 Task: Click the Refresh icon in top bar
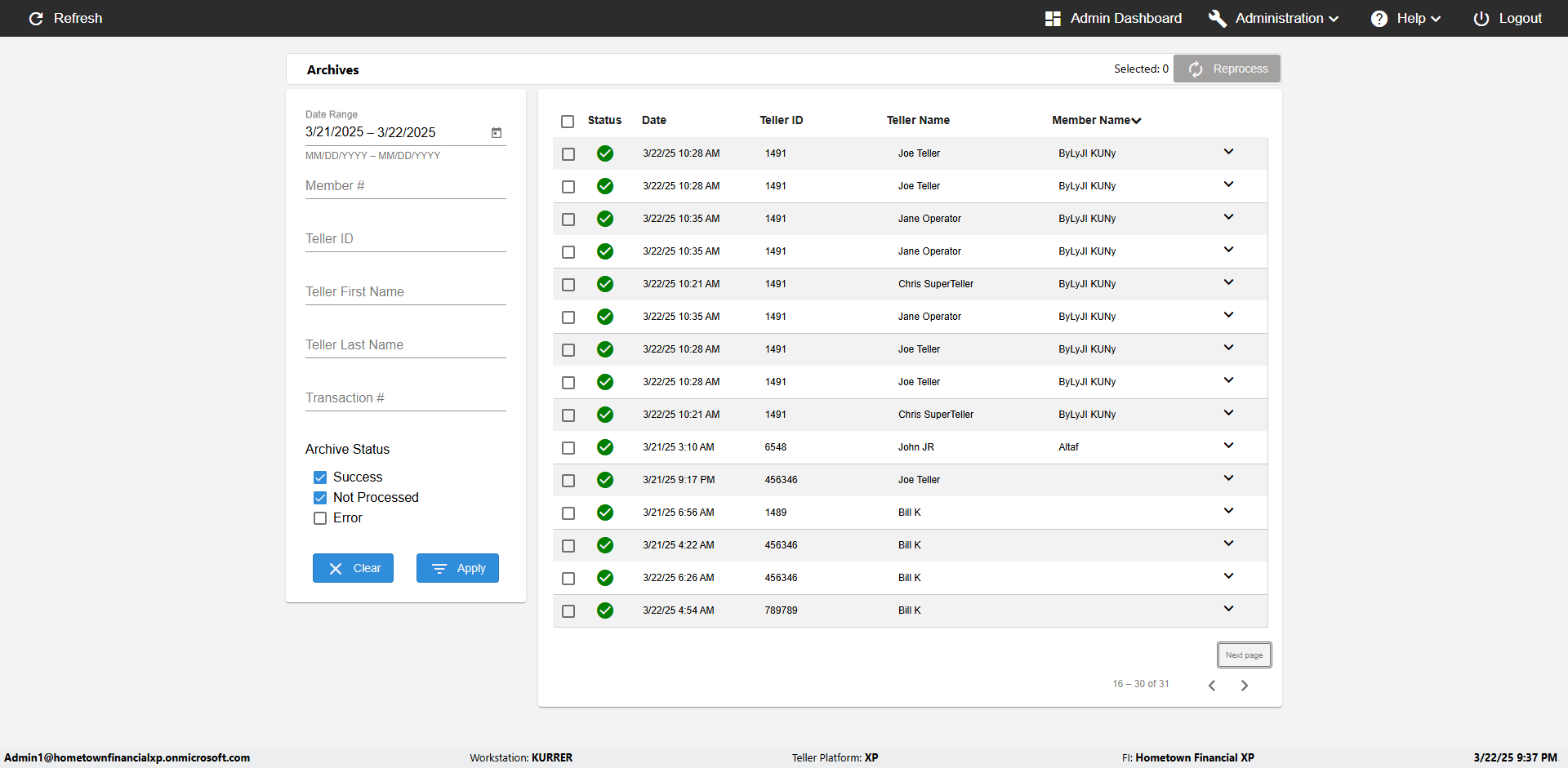click(x=36, y=19)
